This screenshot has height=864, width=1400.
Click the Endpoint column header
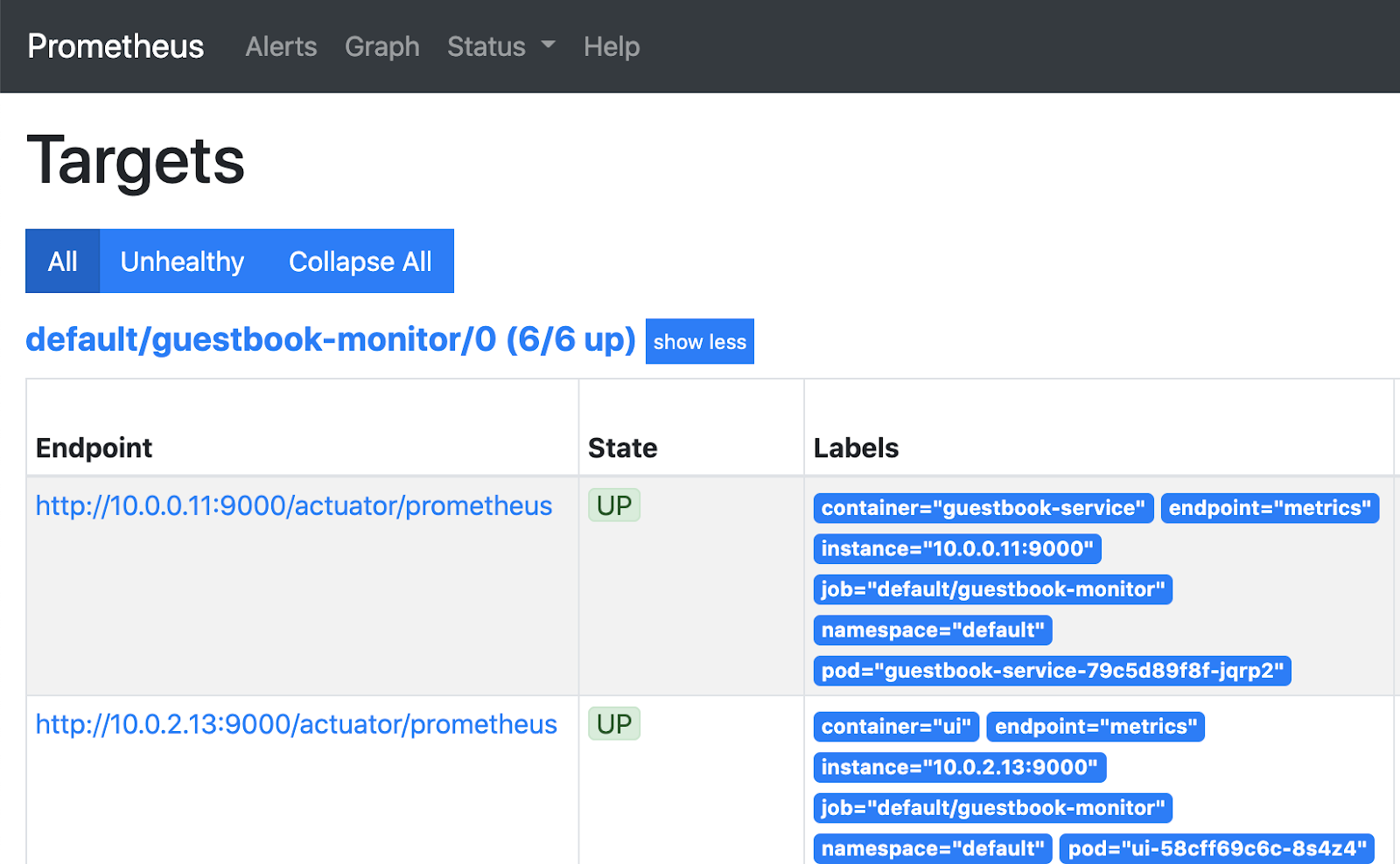coord(94,448)
